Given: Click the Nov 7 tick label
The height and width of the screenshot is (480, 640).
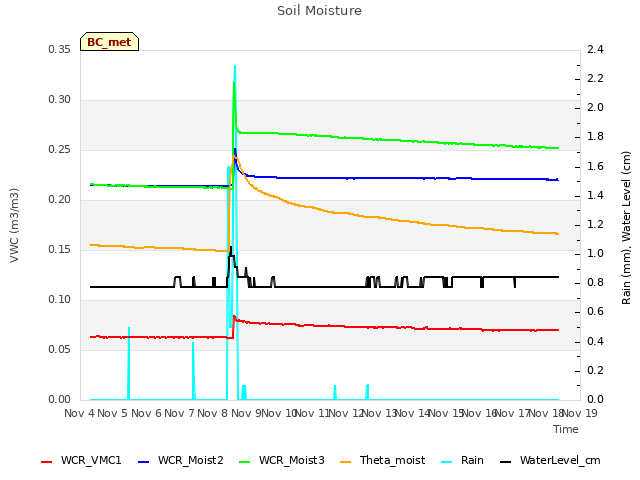Looking at the screenshot, I should 179,413.
